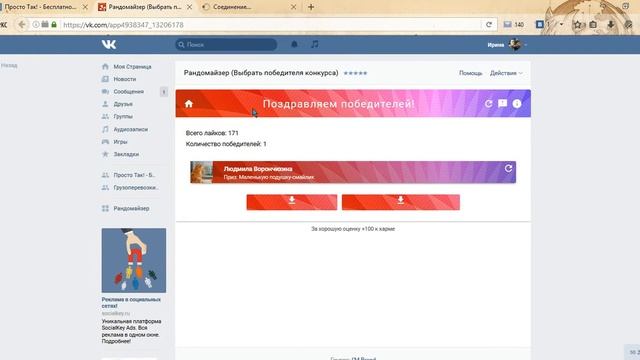Open the music note icon in header
This screenshot has width=640, height=360.
pyautogui.click(x=314, y=44)
